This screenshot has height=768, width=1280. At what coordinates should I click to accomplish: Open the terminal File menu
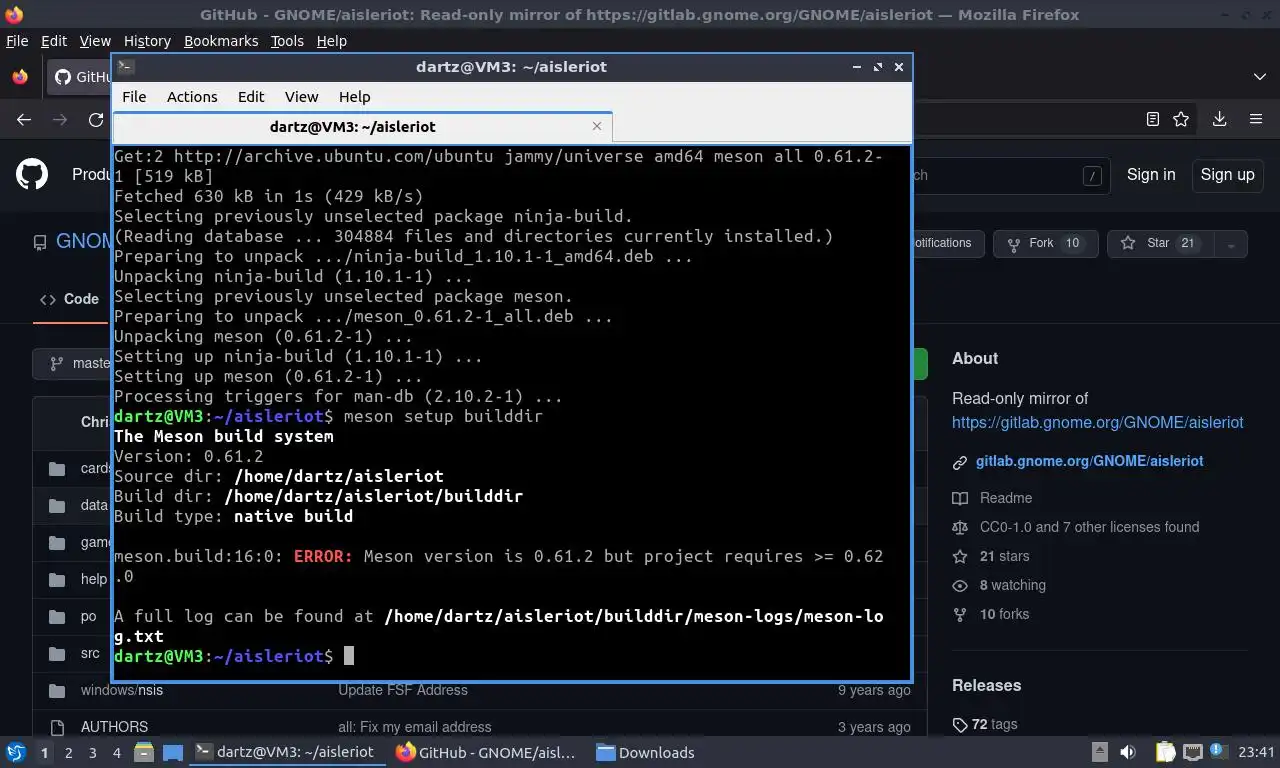coord(134,97)
